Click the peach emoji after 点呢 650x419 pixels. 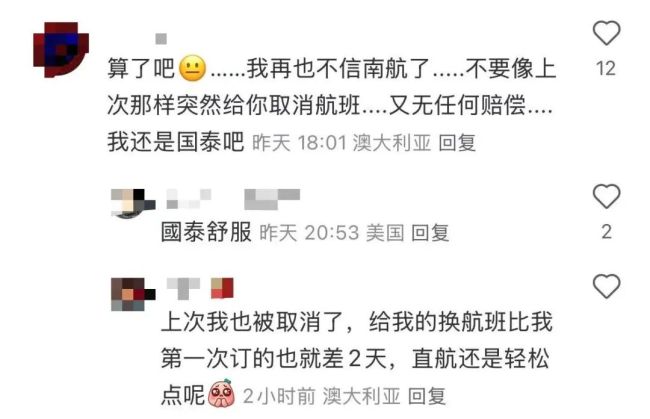point(221,393)
